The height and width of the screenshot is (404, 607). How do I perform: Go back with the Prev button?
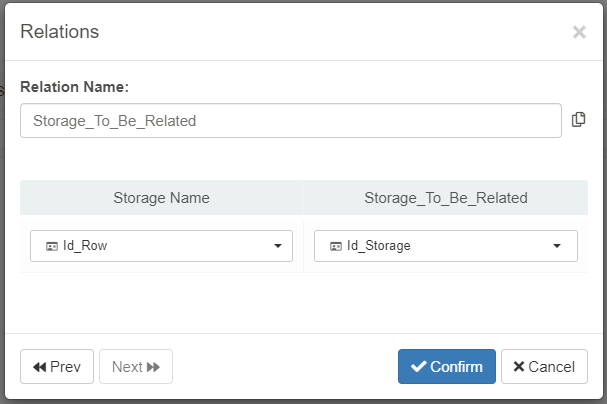click(x=57, y=367)
